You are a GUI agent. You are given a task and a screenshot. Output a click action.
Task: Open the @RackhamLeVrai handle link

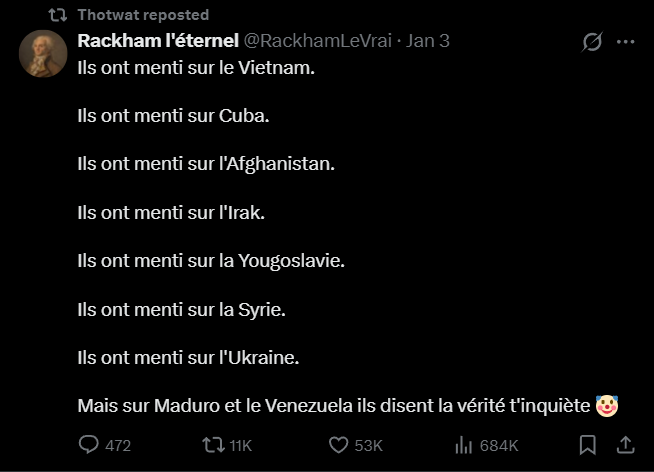[317, 41]
